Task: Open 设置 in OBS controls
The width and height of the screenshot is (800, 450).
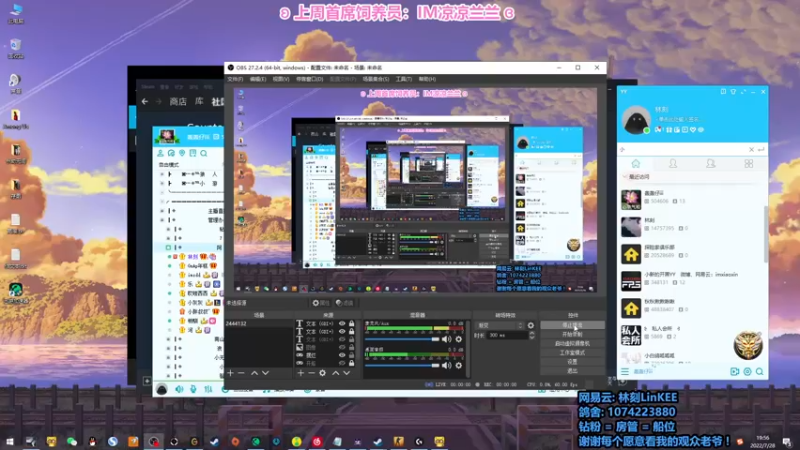Action: tap(572, 362)
